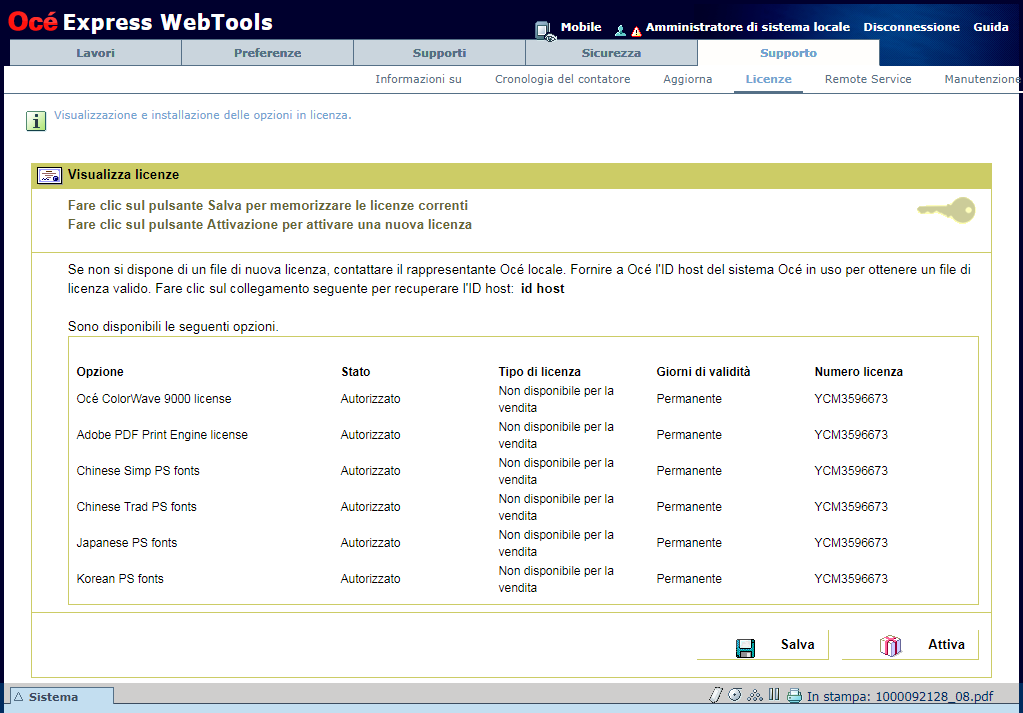Switch to the Supporti tab
Screen dimensions: 1023x713
pyautogui.click(x=439, y=53)
